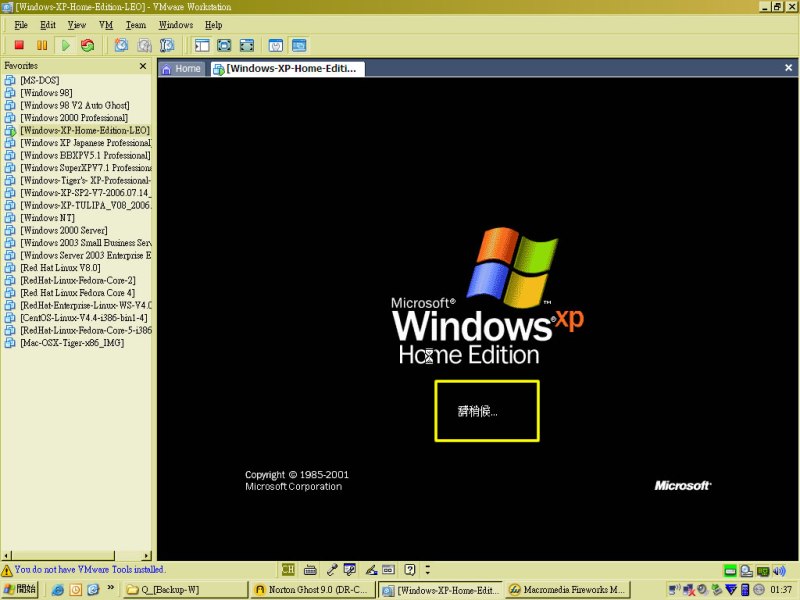800x600 pixels.
Task: Click the green hard disk device icon in VMware status bar
Action: pos(730,570)
